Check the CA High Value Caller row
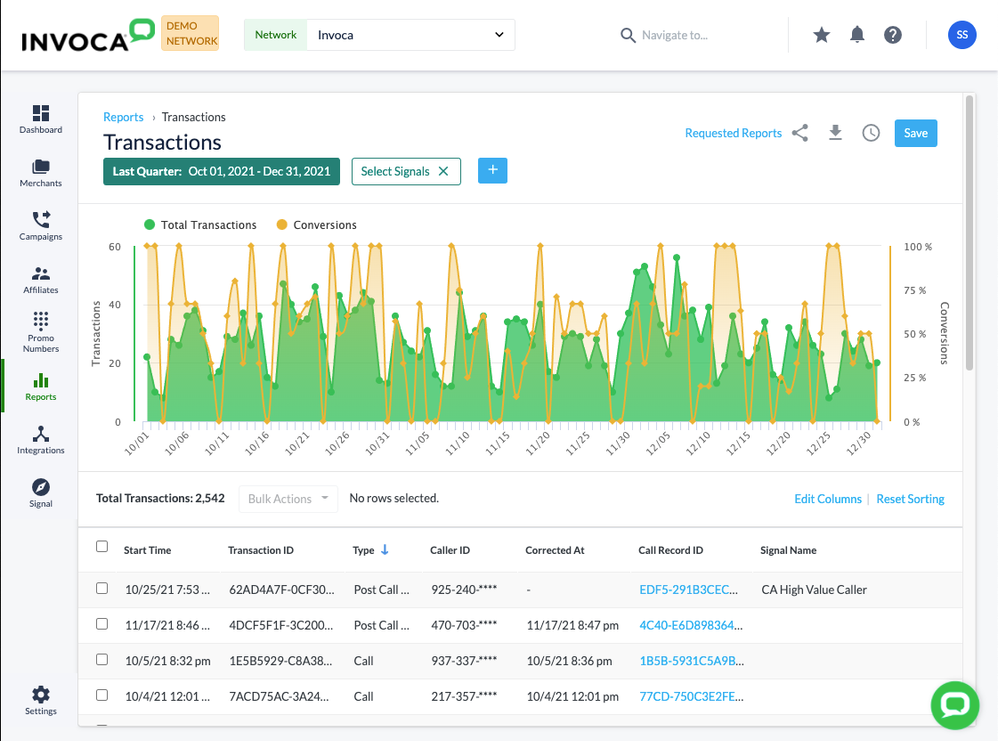 102,588
